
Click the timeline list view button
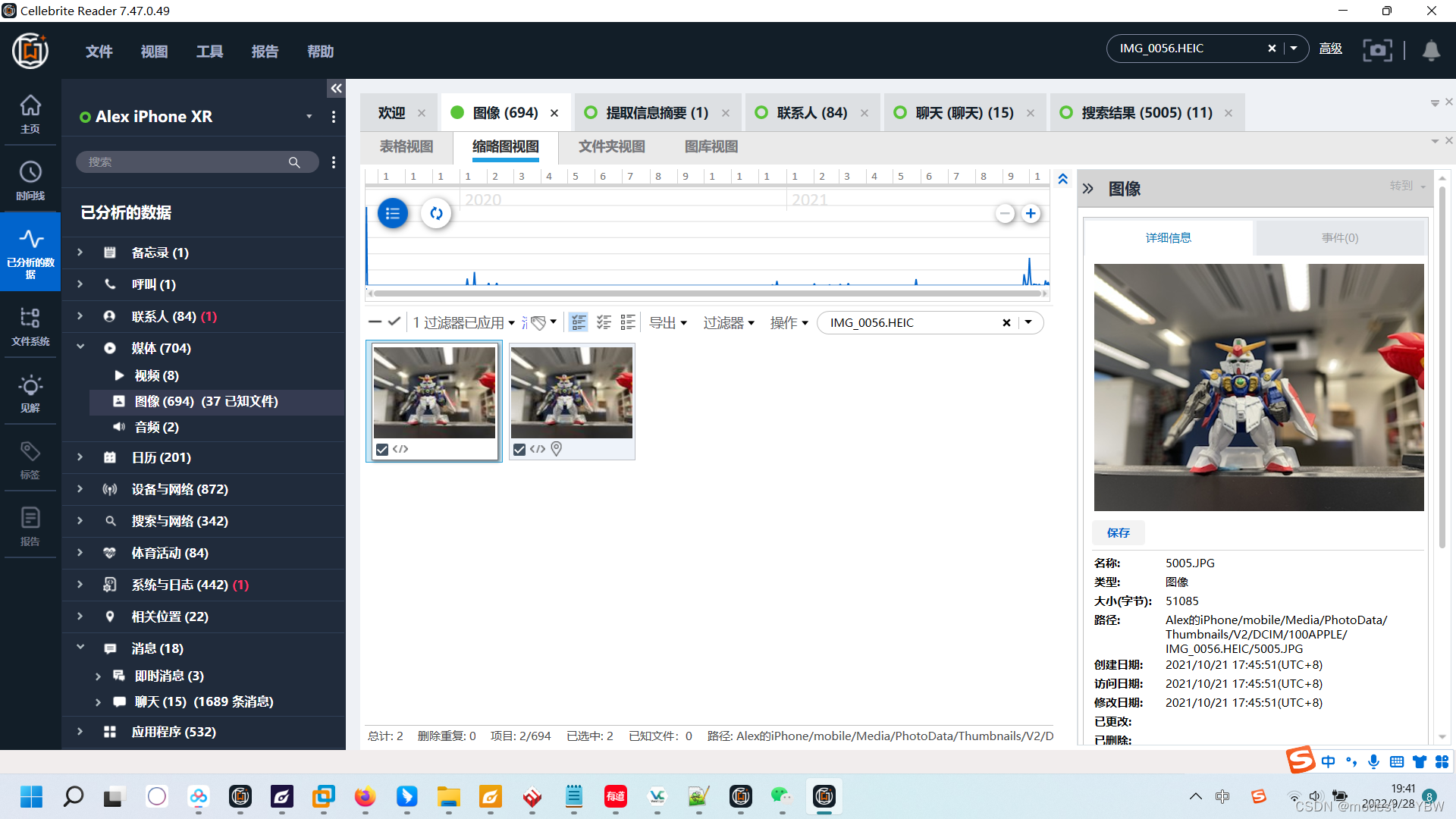click(393, 214)
